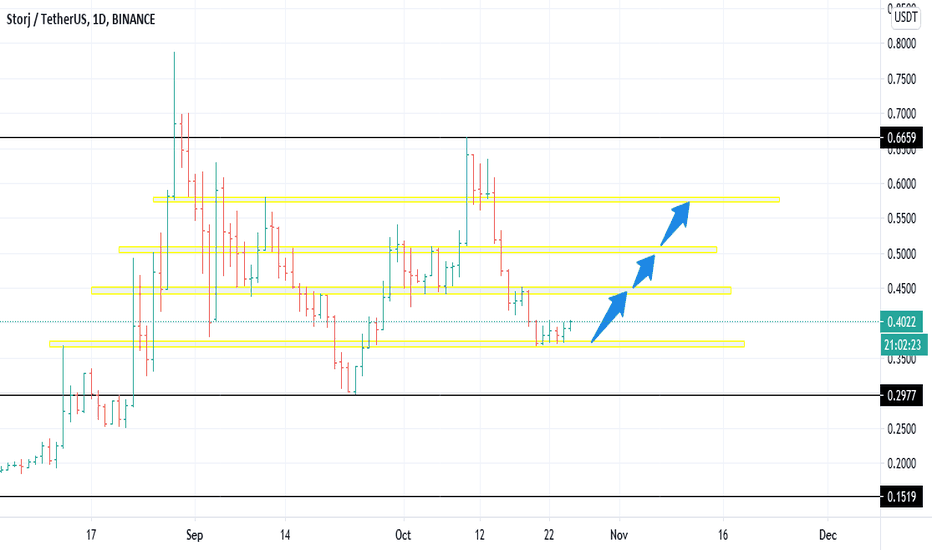This screenshot has height=550, width=932.
Task: Select the 0.2977 price line label
Action: coord(902,395)
